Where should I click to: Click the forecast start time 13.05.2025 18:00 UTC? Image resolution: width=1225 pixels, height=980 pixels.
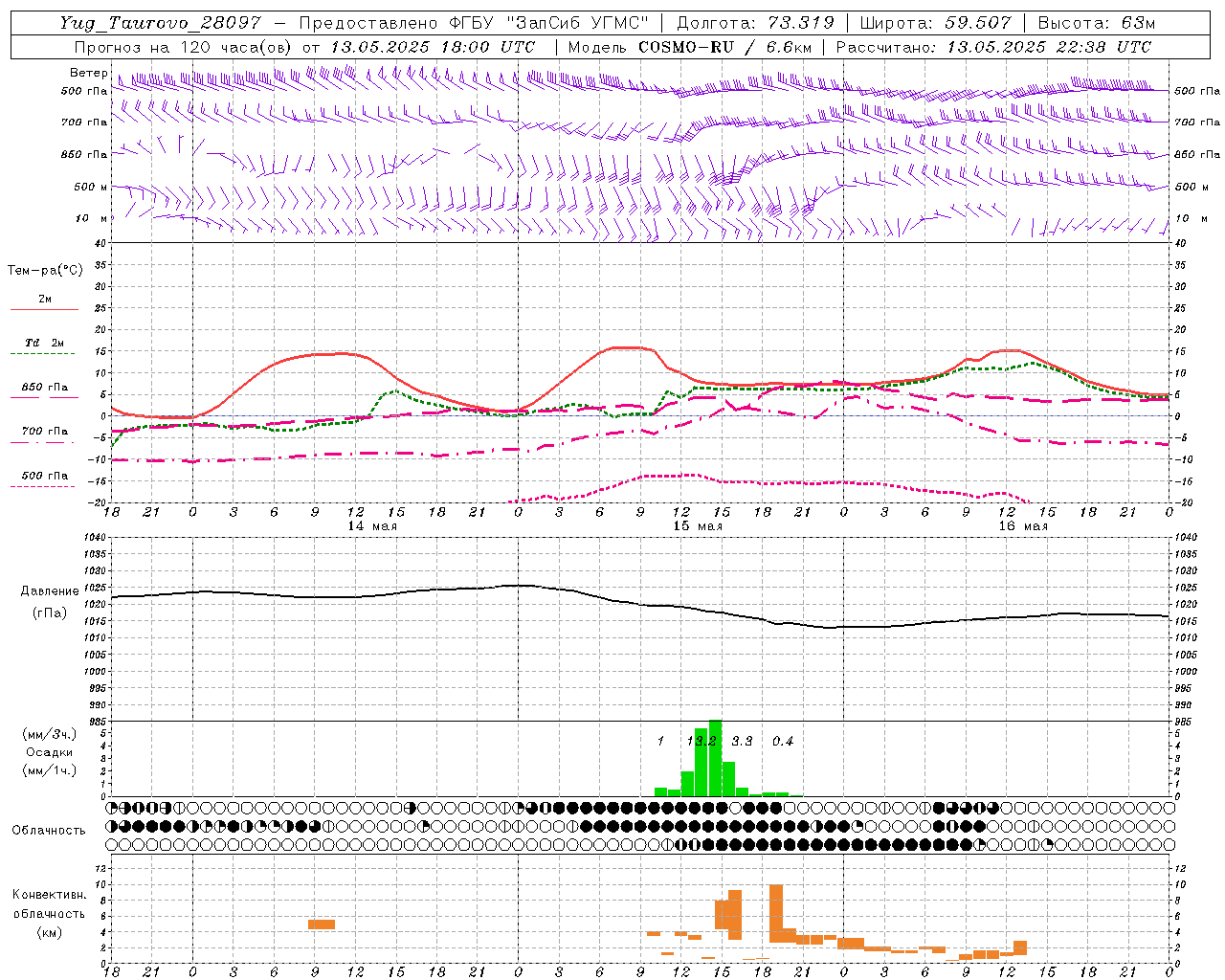coord(433,46)
